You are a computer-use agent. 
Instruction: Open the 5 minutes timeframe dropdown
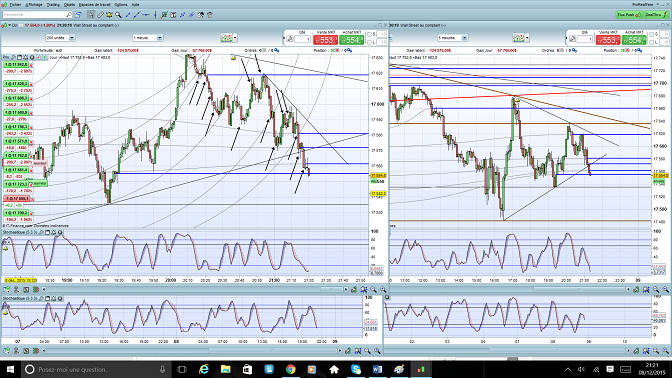452,38
